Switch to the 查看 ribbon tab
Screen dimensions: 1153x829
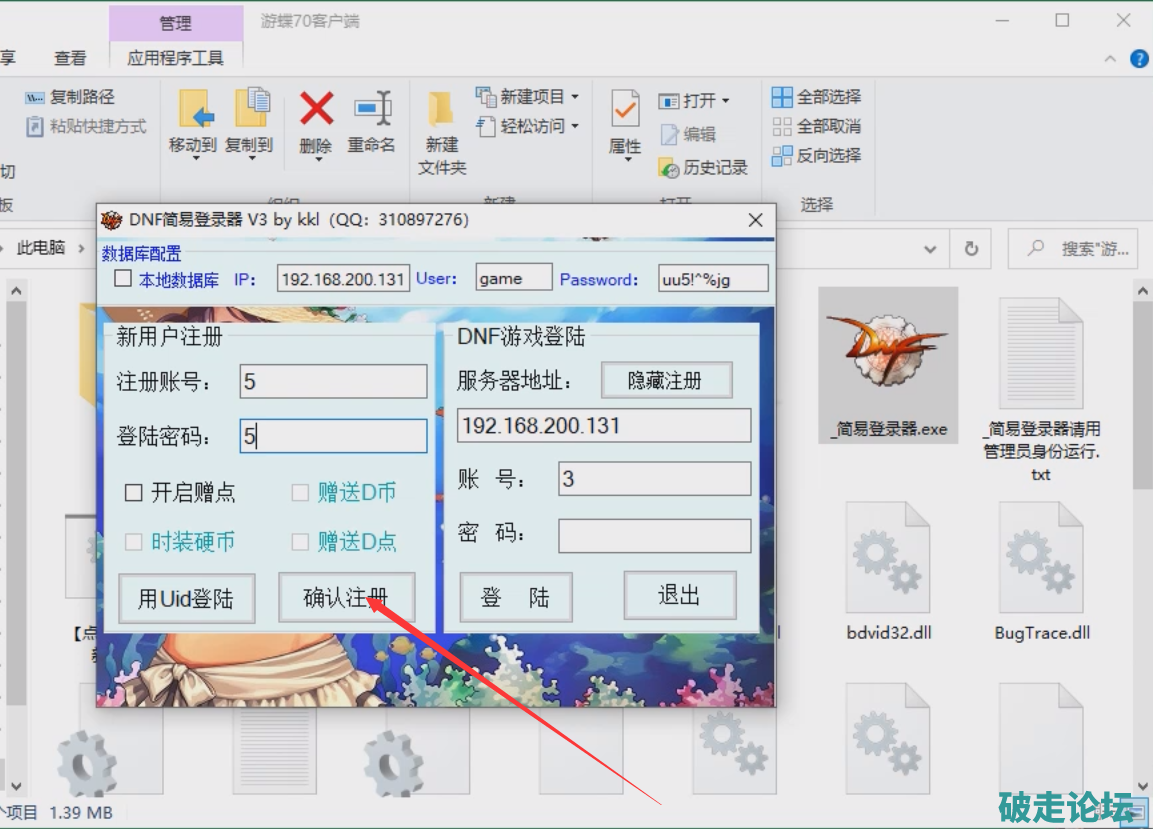tap(70, 58)
